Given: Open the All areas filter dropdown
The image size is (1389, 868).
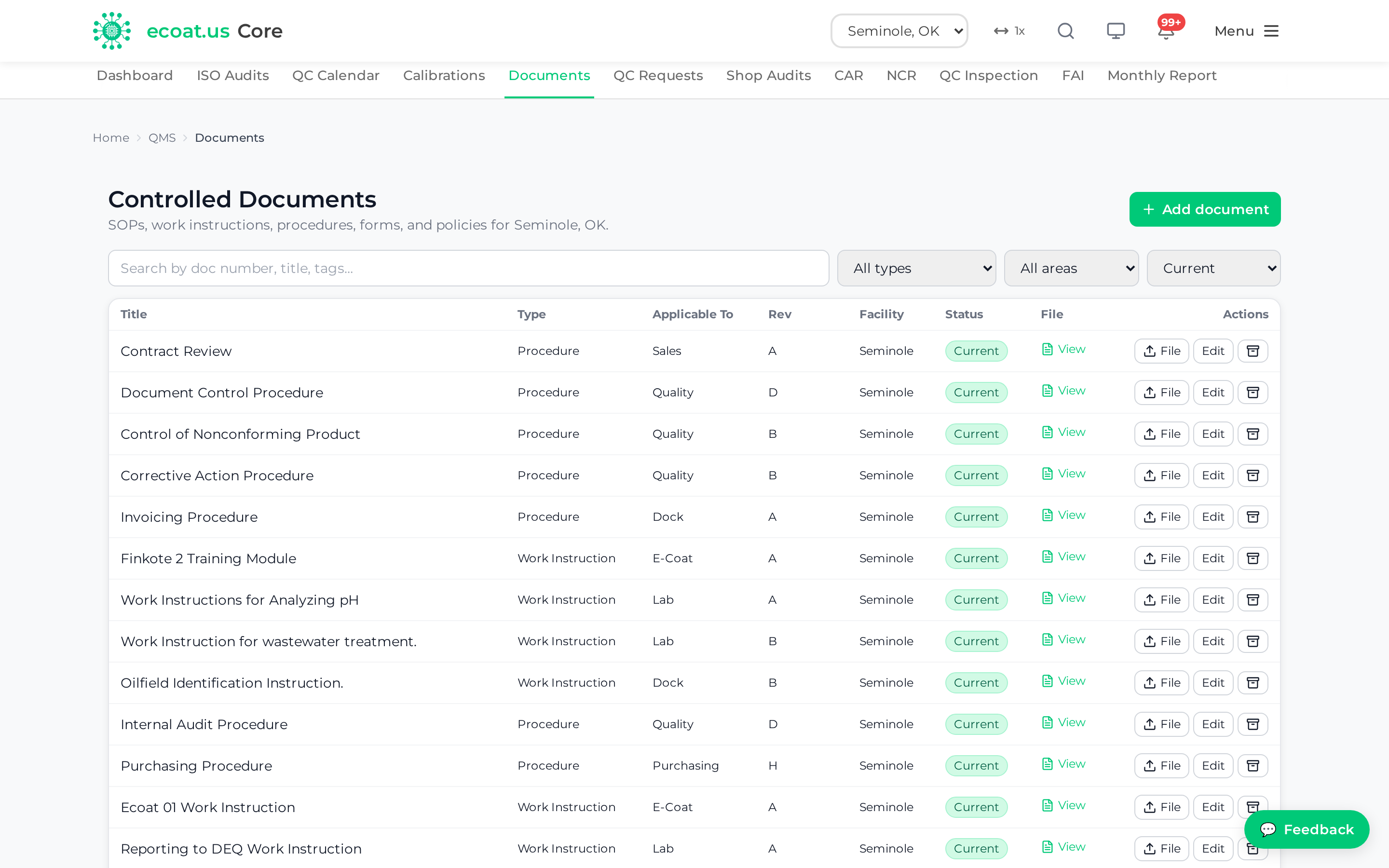Looking at the screenshot, I should point(1071,268).
